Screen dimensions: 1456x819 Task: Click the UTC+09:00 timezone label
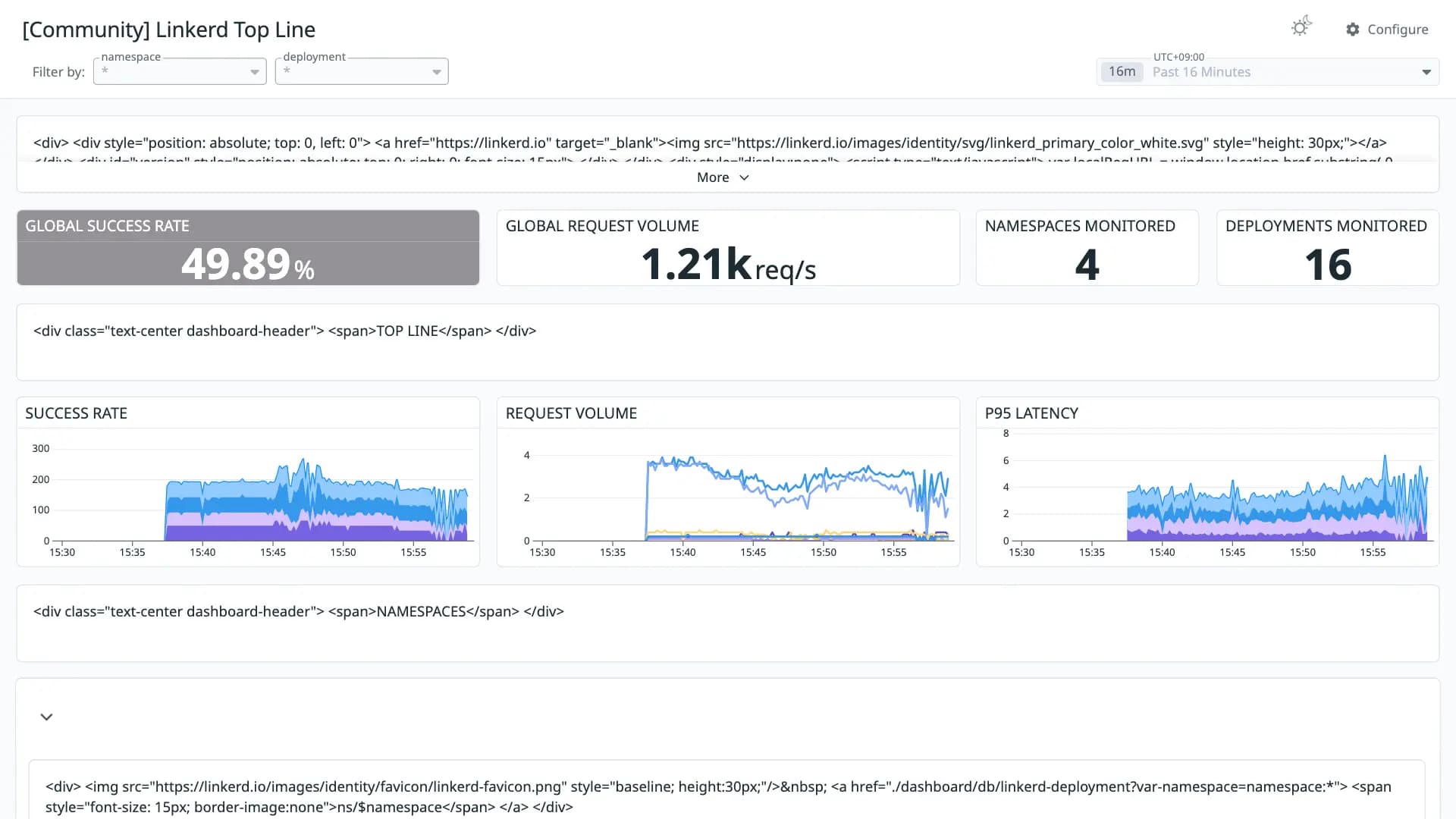tap(1178, 57)
